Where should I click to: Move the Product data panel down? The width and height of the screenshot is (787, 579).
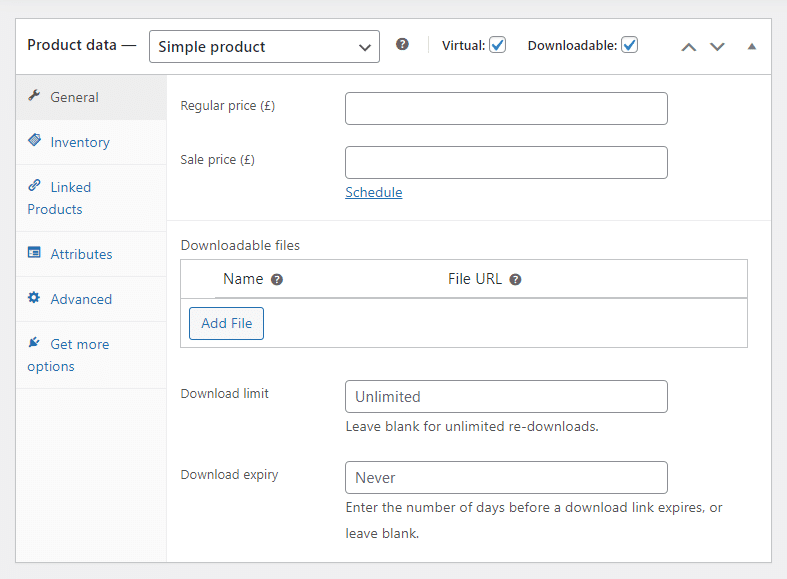pos(717,47)
